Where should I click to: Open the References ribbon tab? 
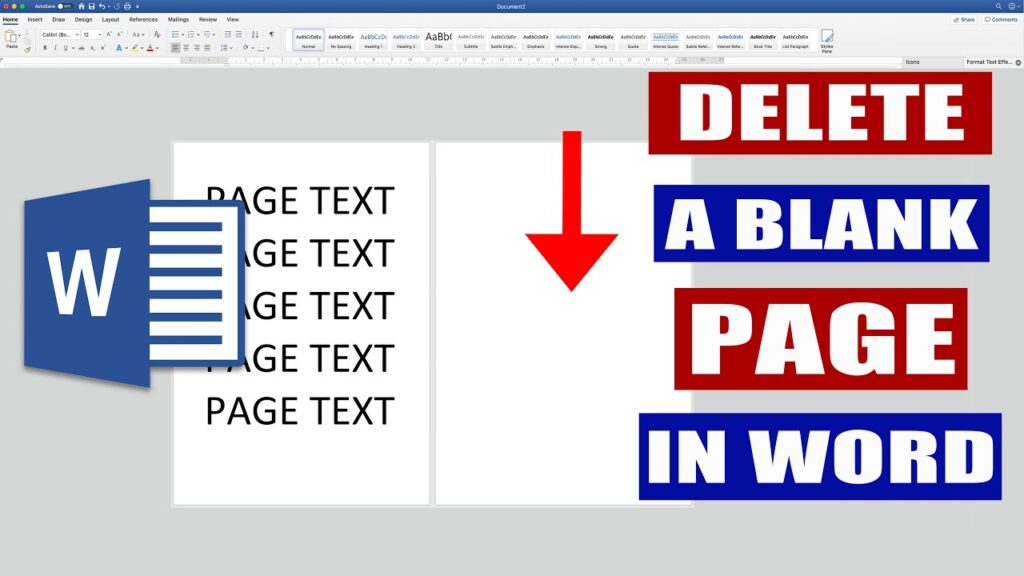tap(143, 20)
